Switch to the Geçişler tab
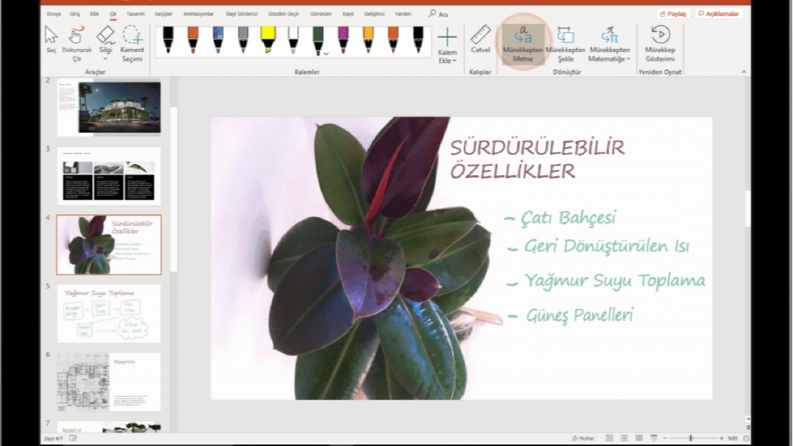The width and height of the screenshot is (793, 446). 163,14
